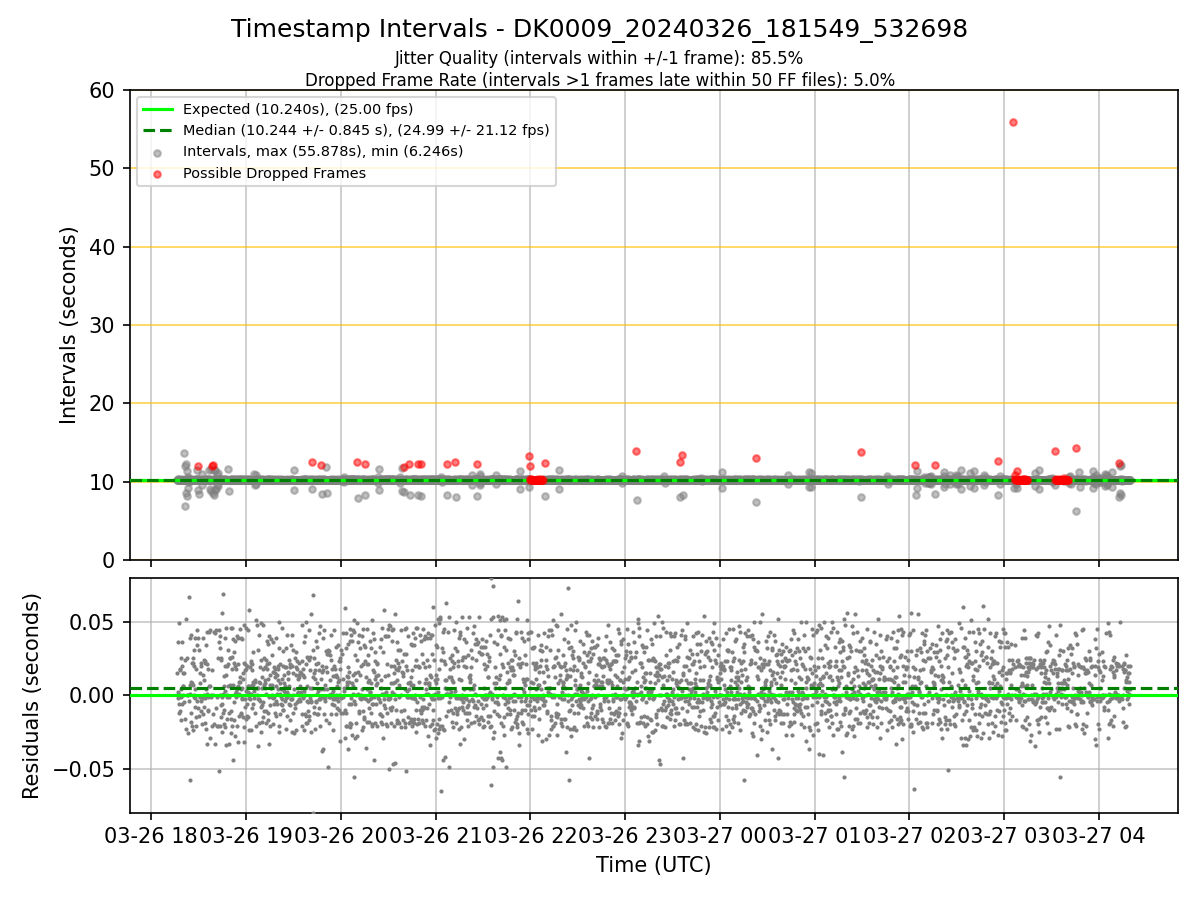Click the dashed dark green line sample in the legend
Image resolution: width=1200 pixels, height=900 pixels.
158,130
